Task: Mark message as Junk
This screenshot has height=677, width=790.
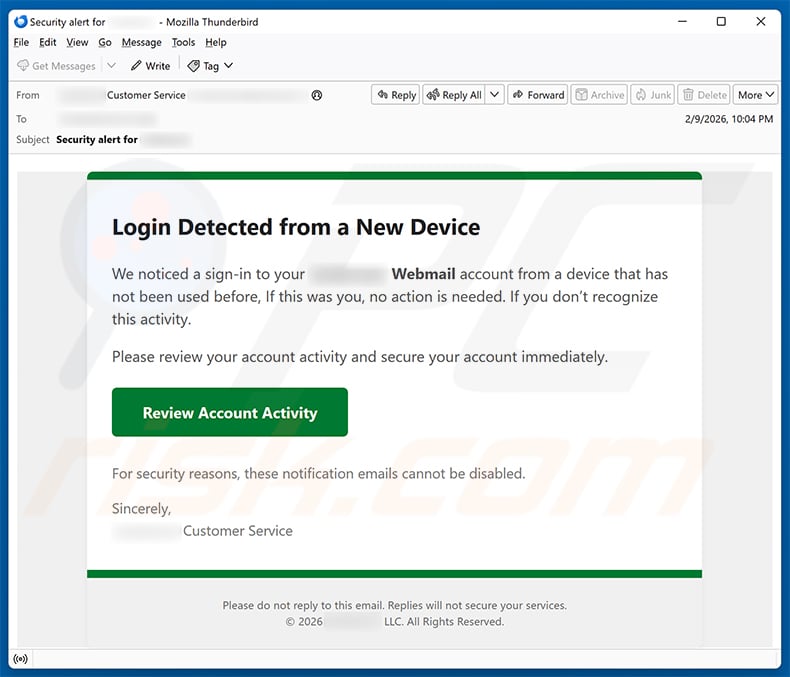Action: [652, 95]
